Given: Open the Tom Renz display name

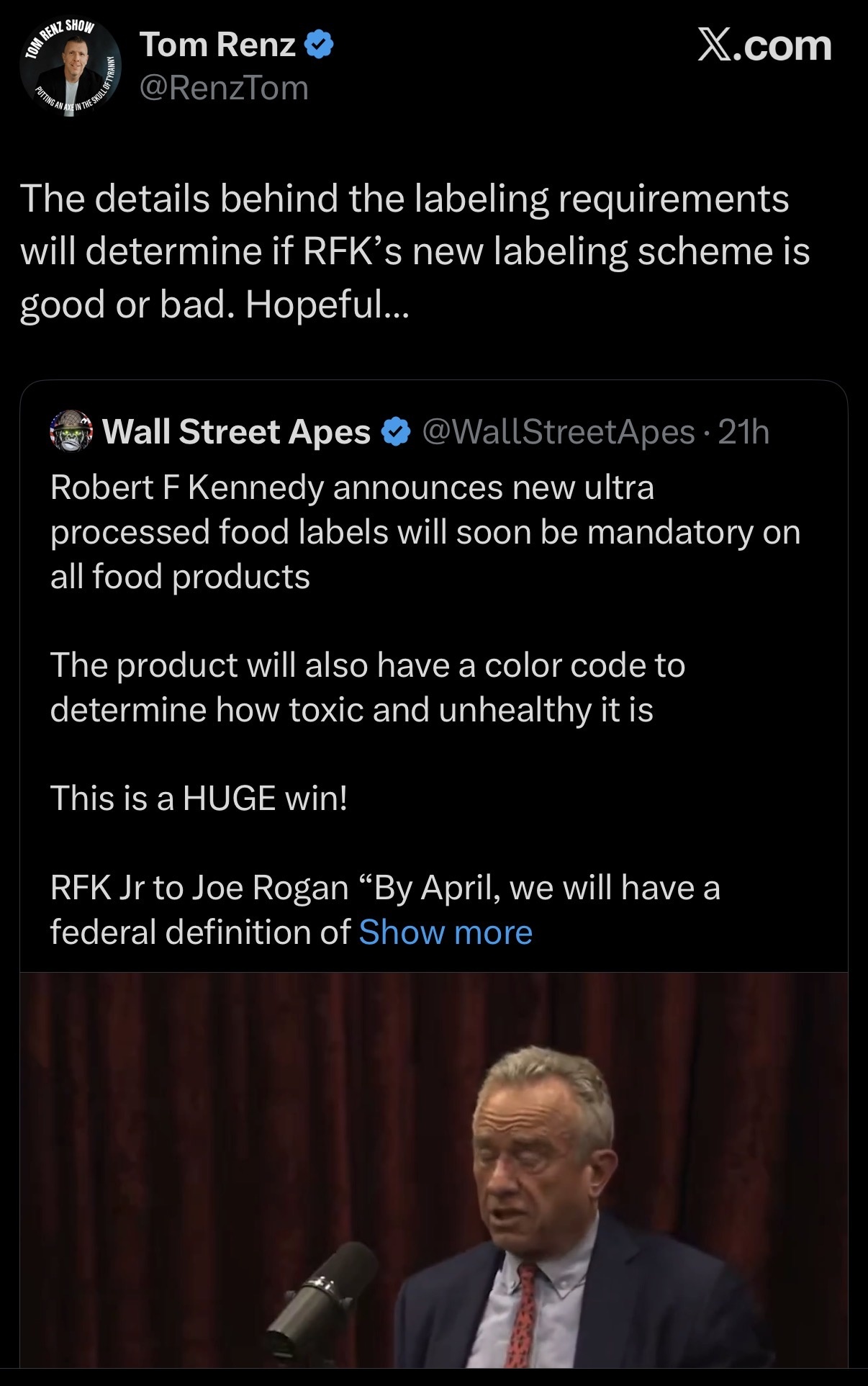Looking at the screenshot, I should point(217,45).
